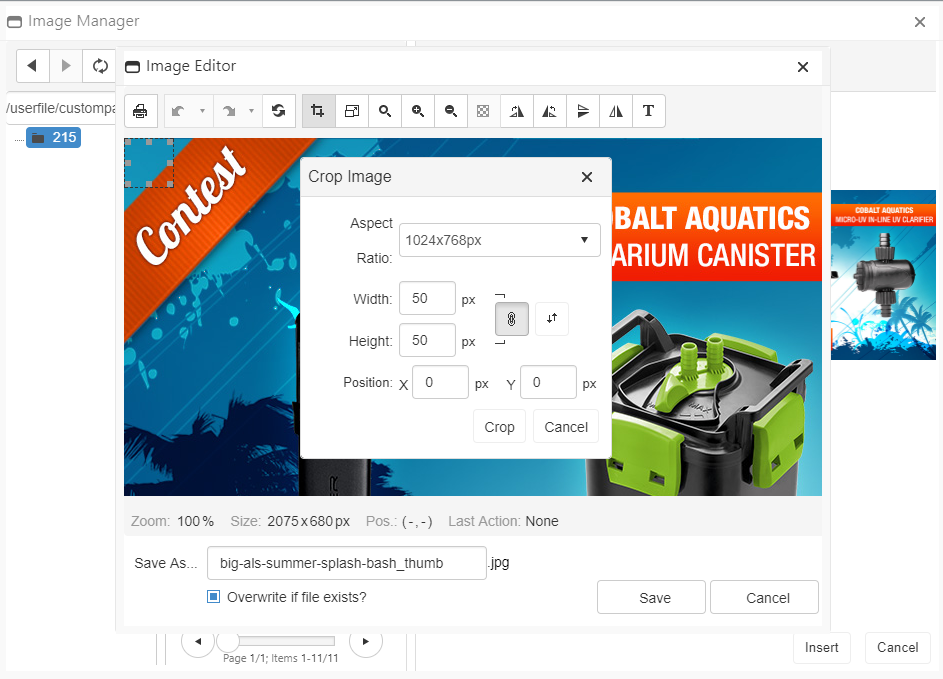The image size is (943, 679).
Task: Click the Flip Horizontal icon
Action: click(616, 111)
